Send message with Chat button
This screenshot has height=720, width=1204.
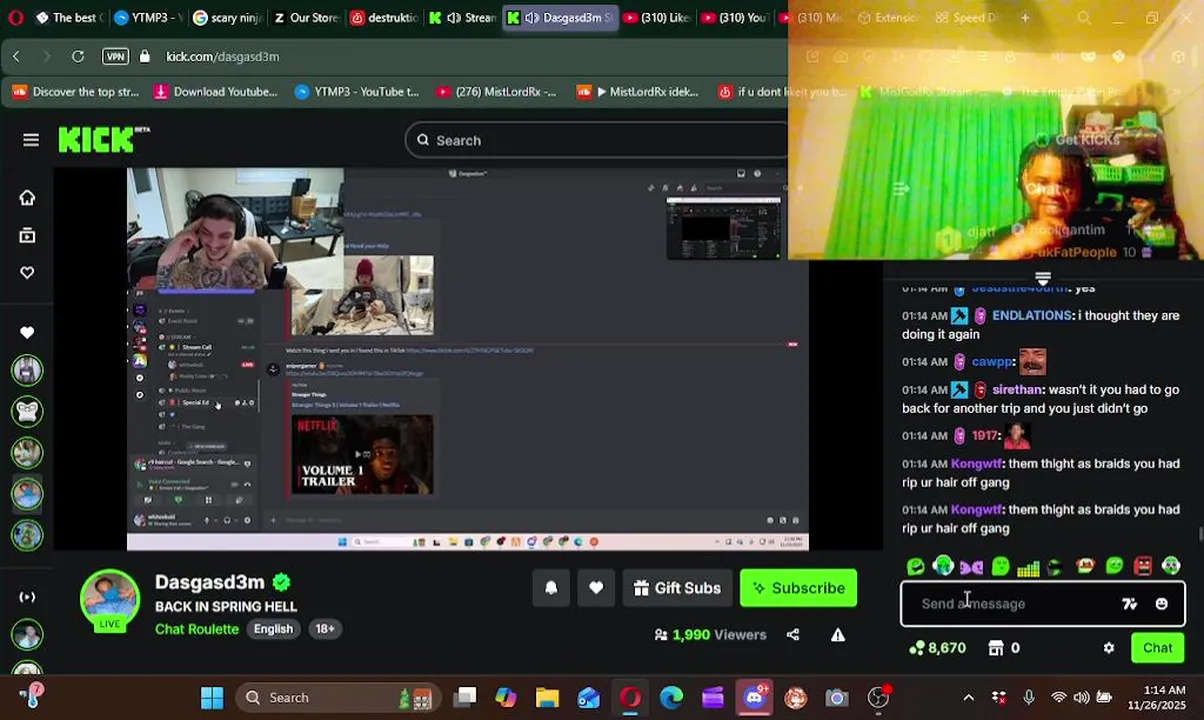(1158, 648)
